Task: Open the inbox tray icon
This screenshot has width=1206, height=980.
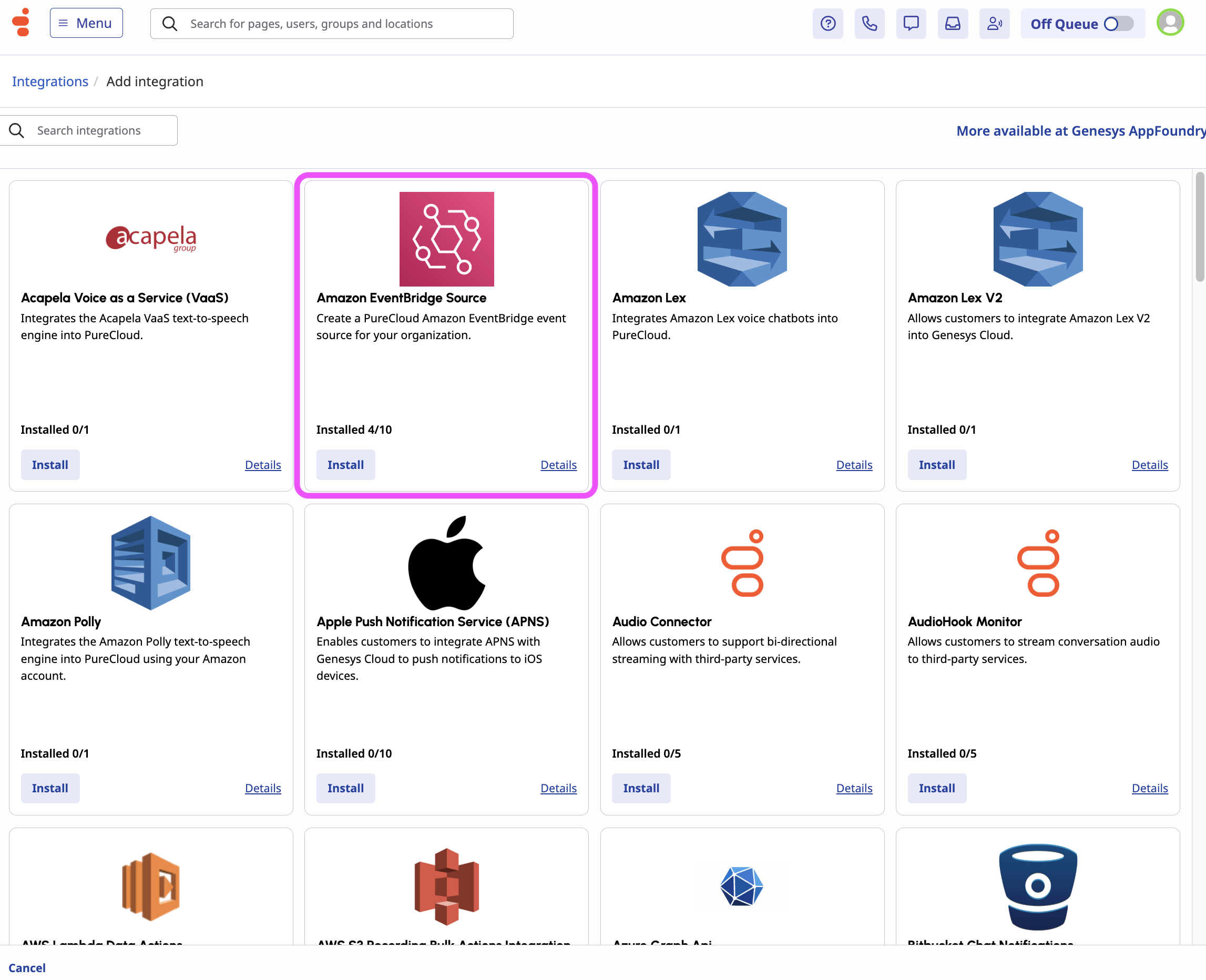Action: click(953, 24)
